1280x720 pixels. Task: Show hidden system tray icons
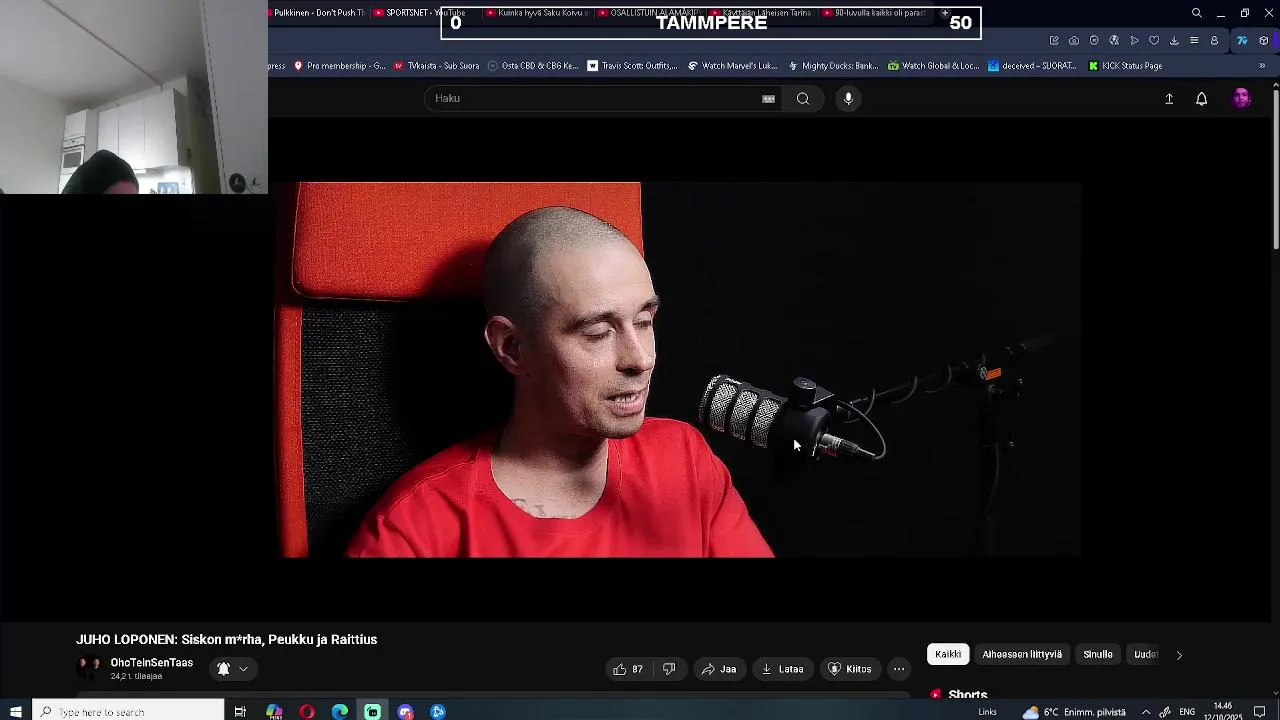(x=1146, y=712)
